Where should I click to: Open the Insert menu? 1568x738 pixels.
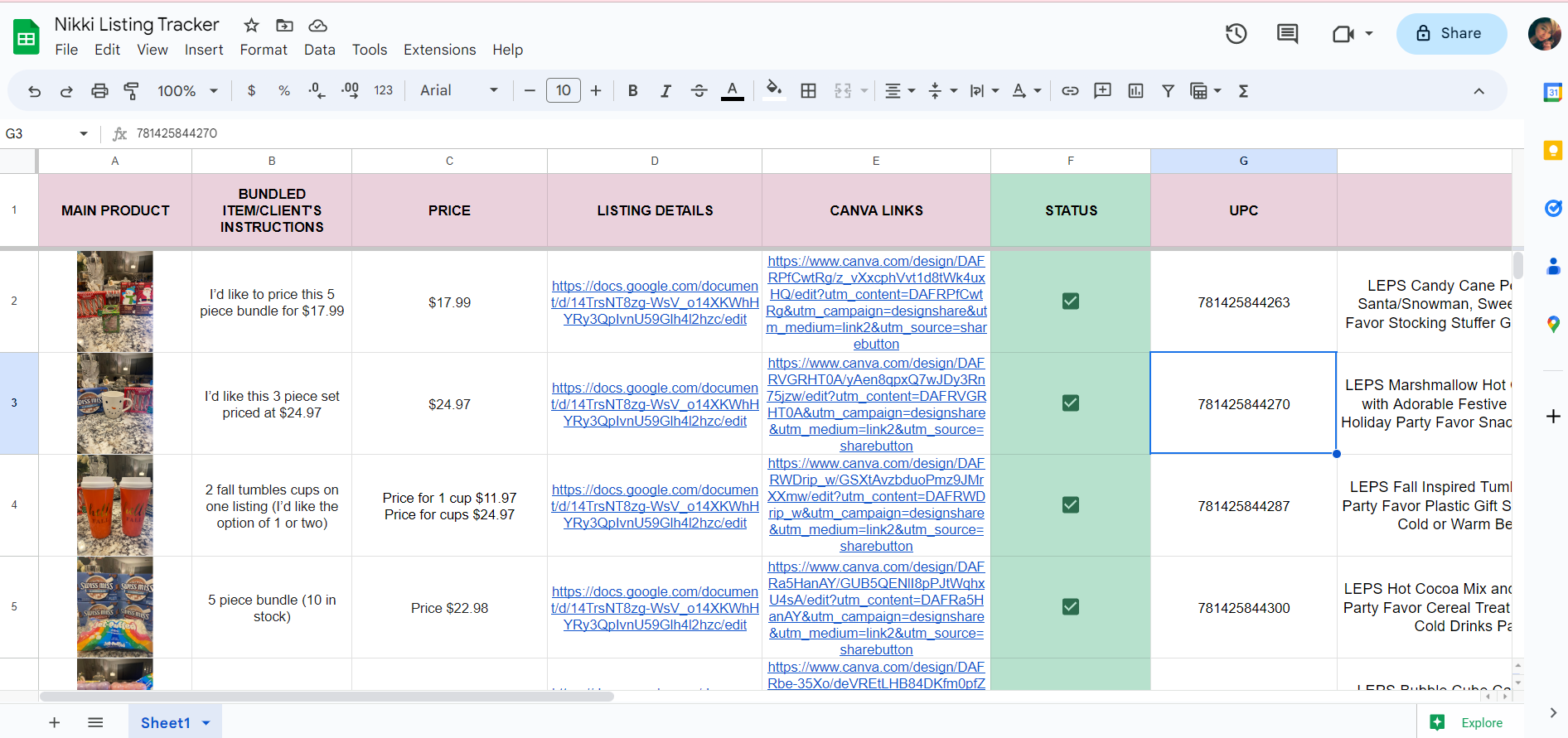204,50
